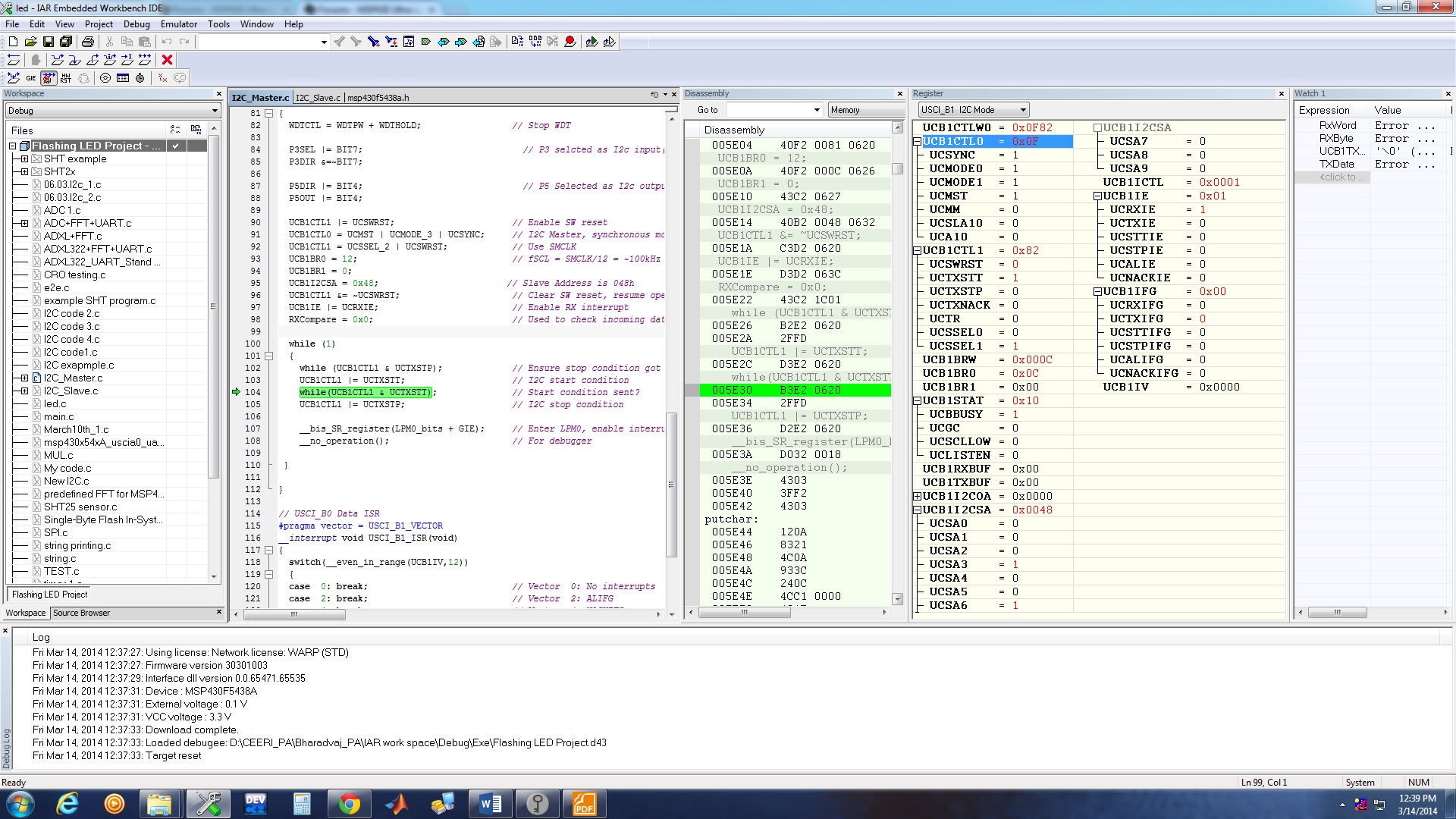This screenshot has height=819, width=1456.
Task: Click the Memory button in Disassembly panel
Action: 865,110
